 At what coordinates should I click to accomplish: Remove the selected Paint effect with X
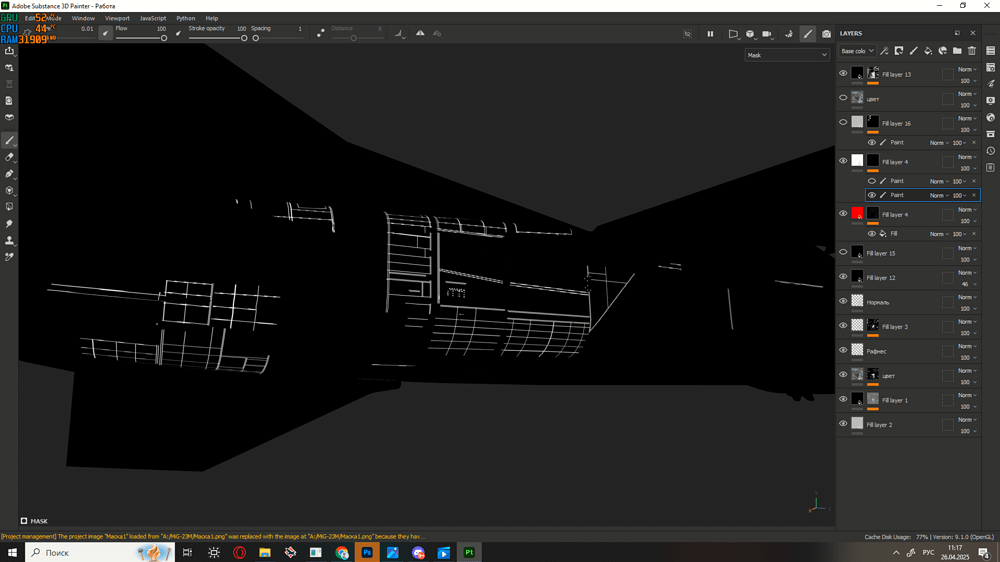[974, 195]
